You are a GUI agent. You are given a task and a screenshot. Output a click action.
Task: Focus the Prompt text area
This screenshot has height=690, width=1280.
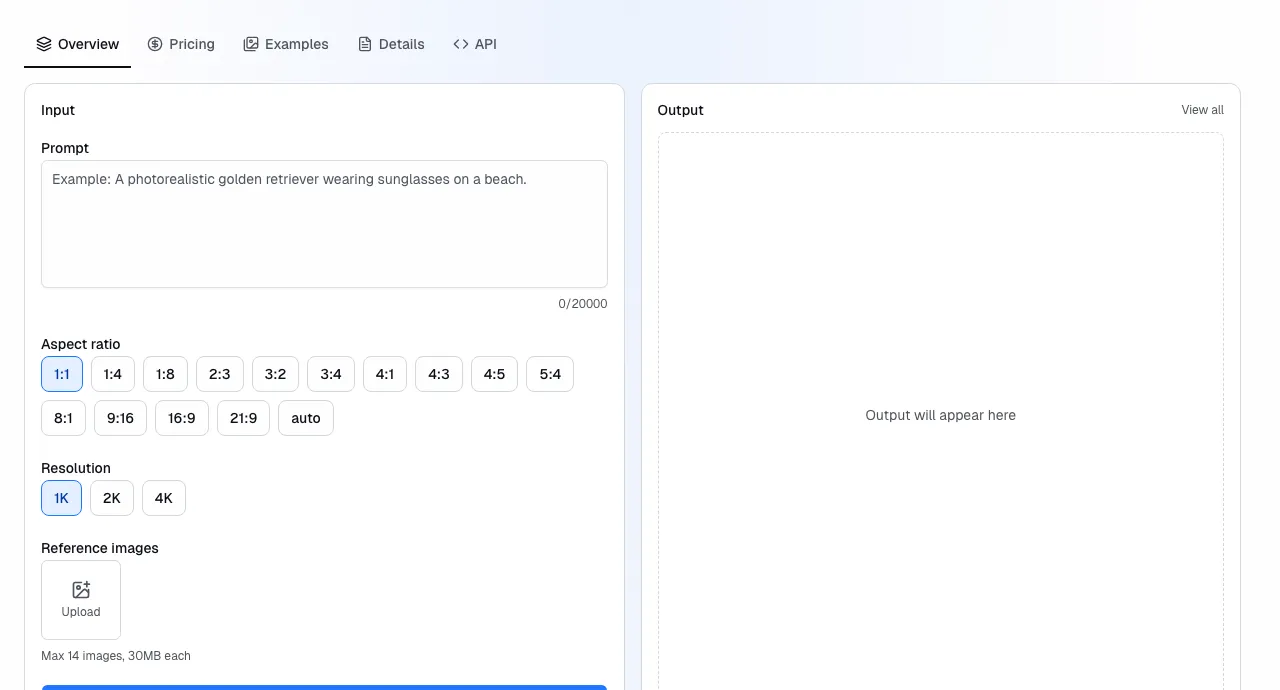tap(324, 224)
